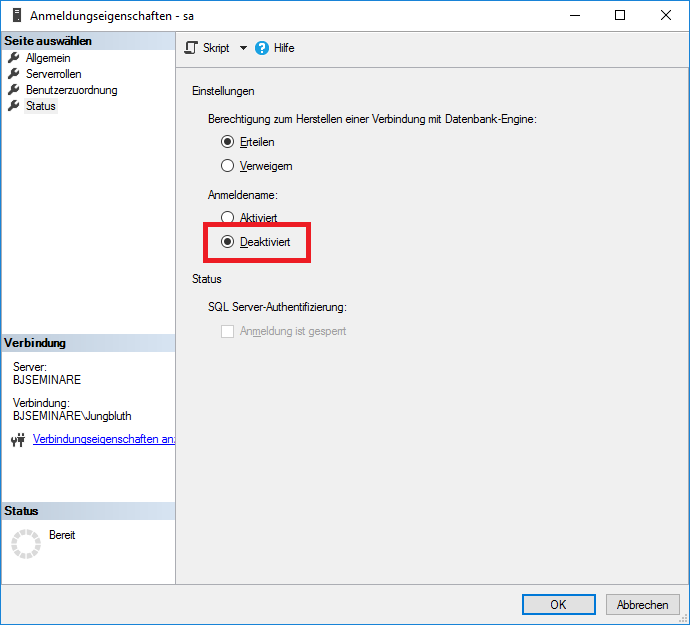Select the Deaktiviert radio button
This screenshot has width=690, height=625.
coord(228,242)
